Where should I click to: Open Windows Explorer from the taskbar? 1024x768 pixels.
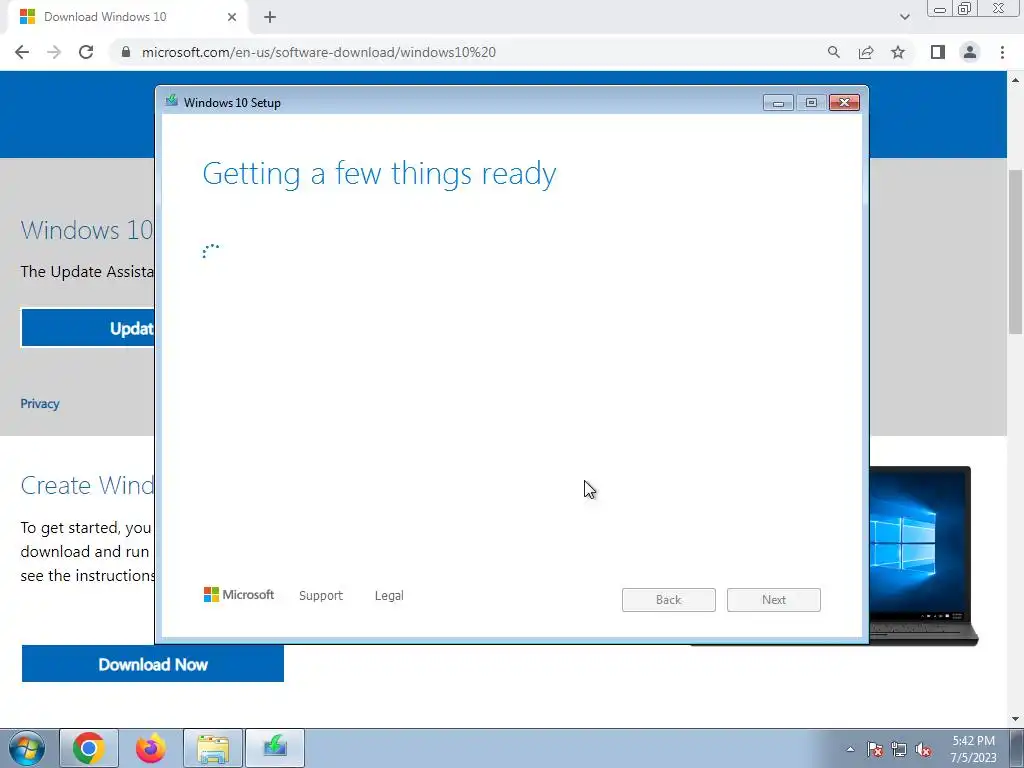tap(213, 748)
